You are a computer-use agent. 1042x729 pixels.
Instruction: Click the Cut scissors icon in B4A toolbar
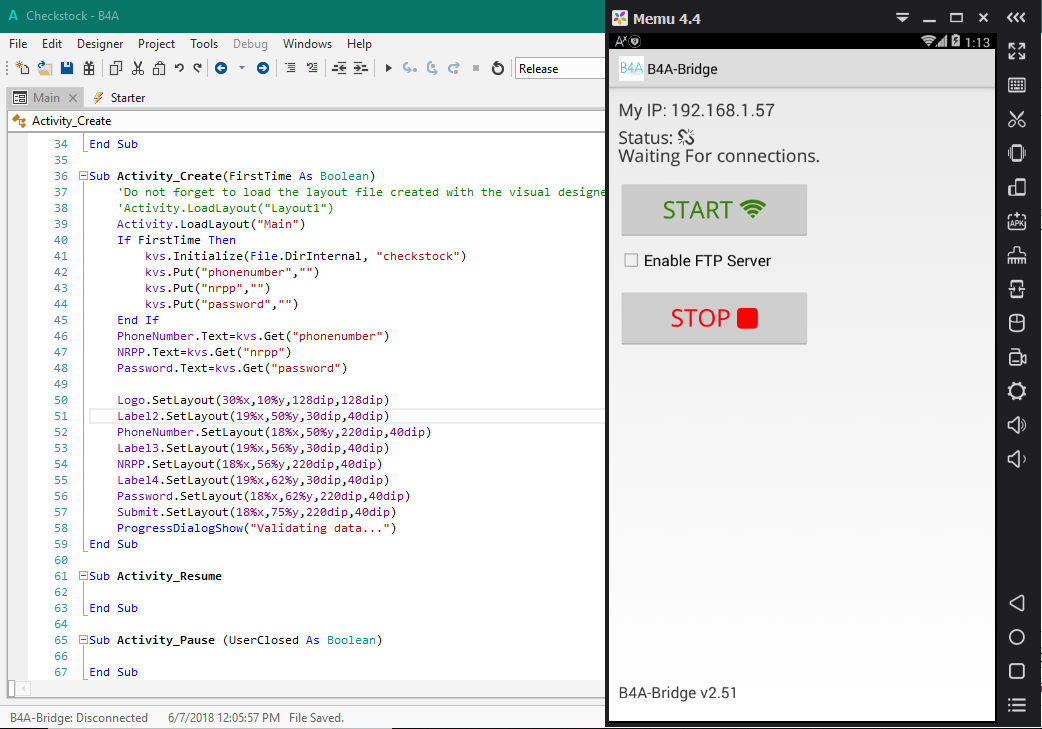point(138,68)
